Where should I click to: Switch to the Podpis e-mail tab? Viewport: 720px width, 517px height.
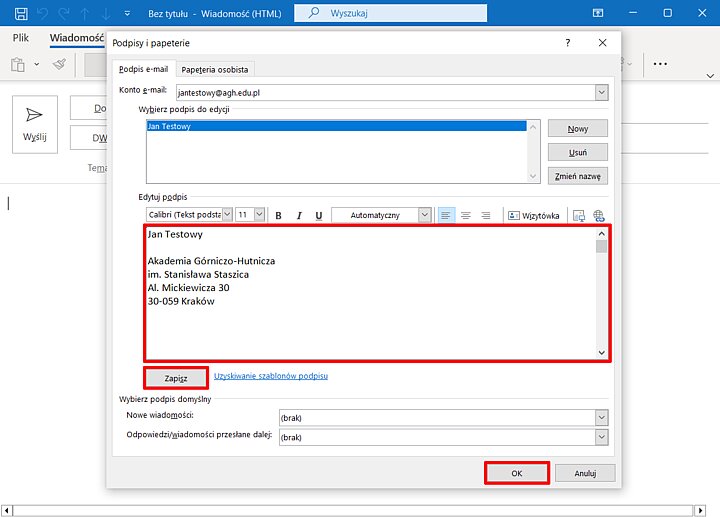point(144,69)
